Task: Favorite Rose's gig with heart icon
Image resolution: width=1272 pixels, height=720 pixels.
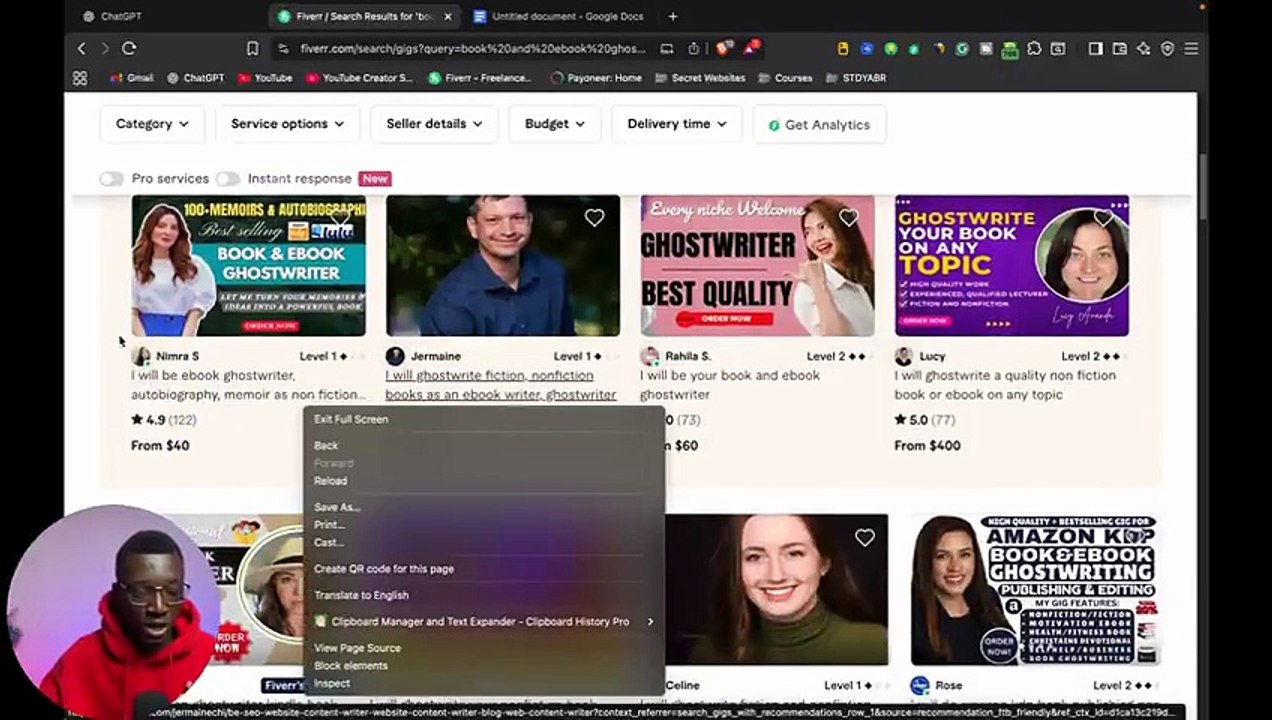Action: click(x=1134, y=538)
